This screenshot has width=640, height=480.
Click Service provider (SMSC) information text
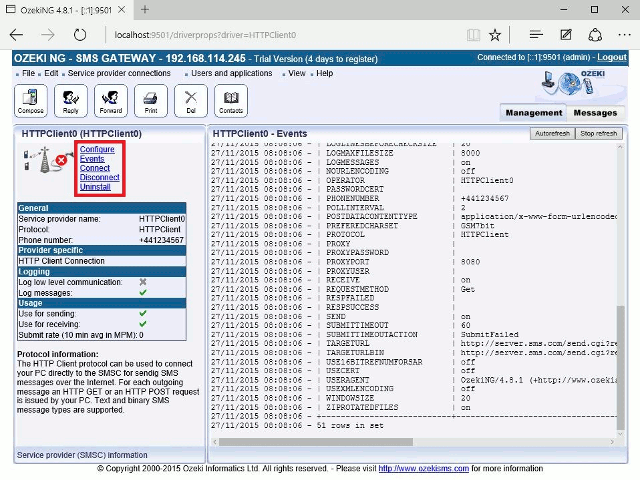coord(82,455)
